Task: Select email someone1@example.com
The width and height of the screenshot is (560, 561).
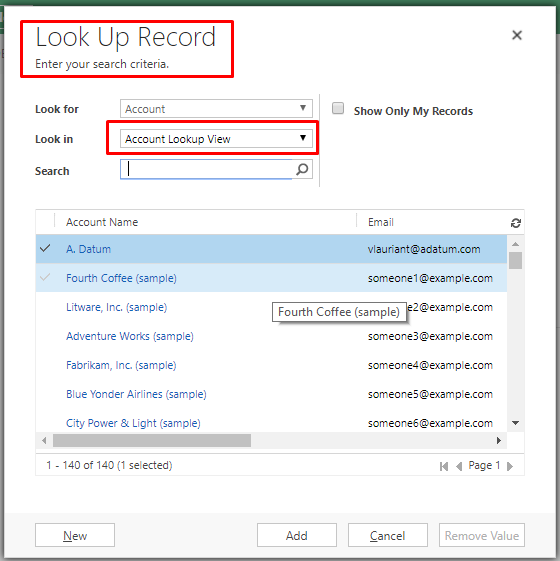Action: tap(430, 278)
